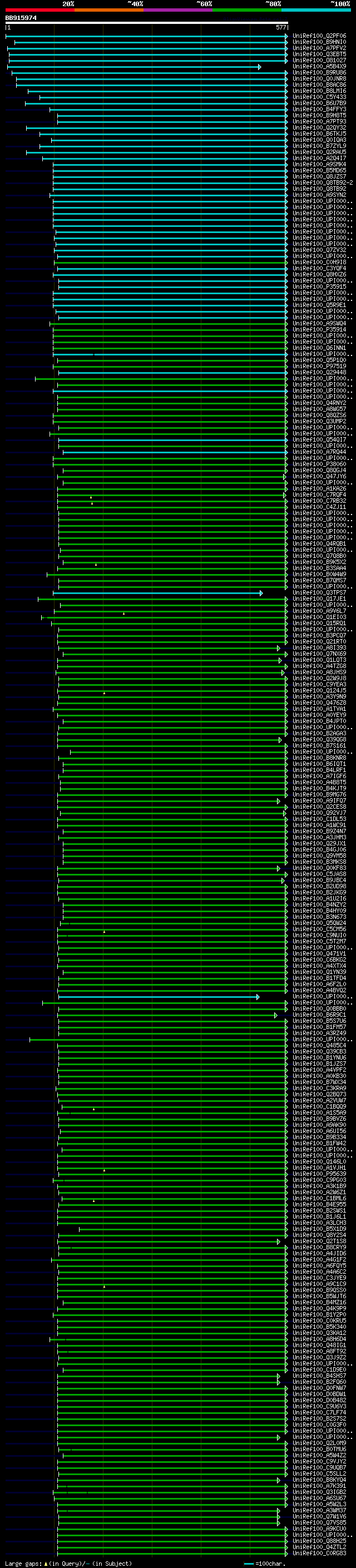Select the UniRef100_C0RG83 label
The width and height of the screenshot is (356, 1568).
point(319,1553)
